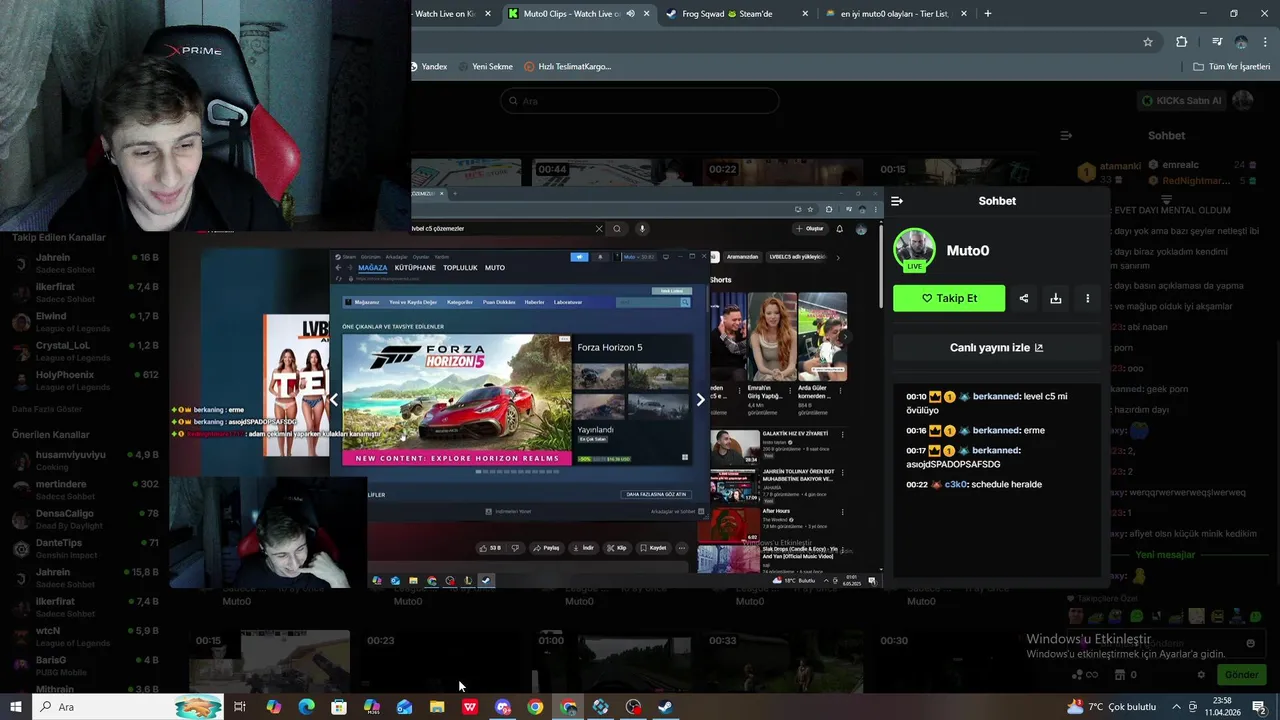Image resolution: width=1280 pixels, height=720 pixels.
Task: Open the Chrome extensions puzzle icon
Action: [1182, 42]
